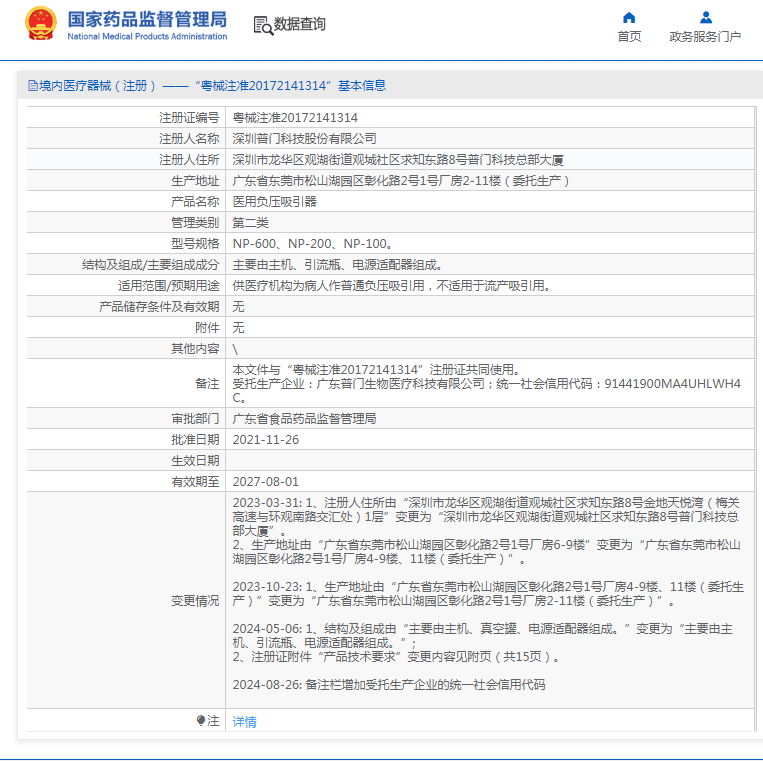763x761 pixels.
Task: Click the 生效日期 label
Action: [195, 461]
